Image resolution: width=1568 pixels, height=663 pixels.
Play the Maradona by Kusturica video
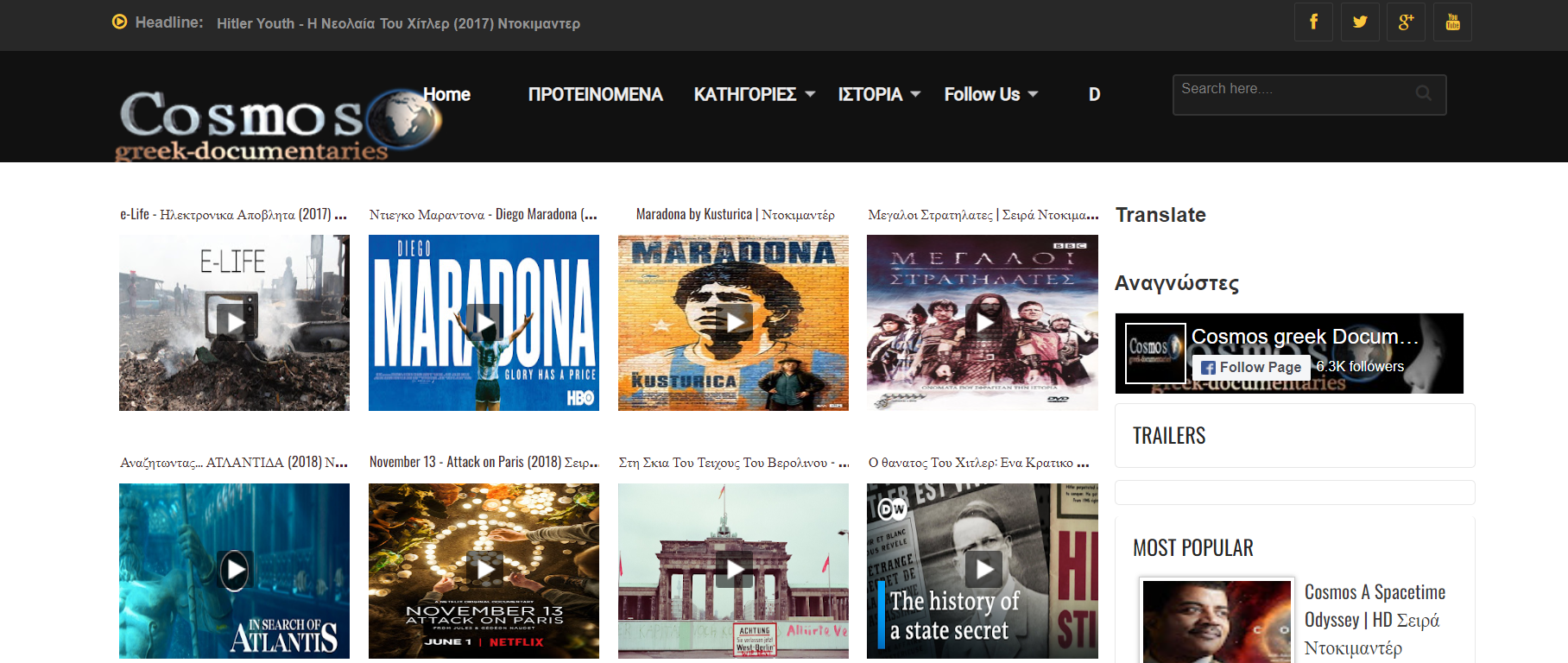[733, 323]
